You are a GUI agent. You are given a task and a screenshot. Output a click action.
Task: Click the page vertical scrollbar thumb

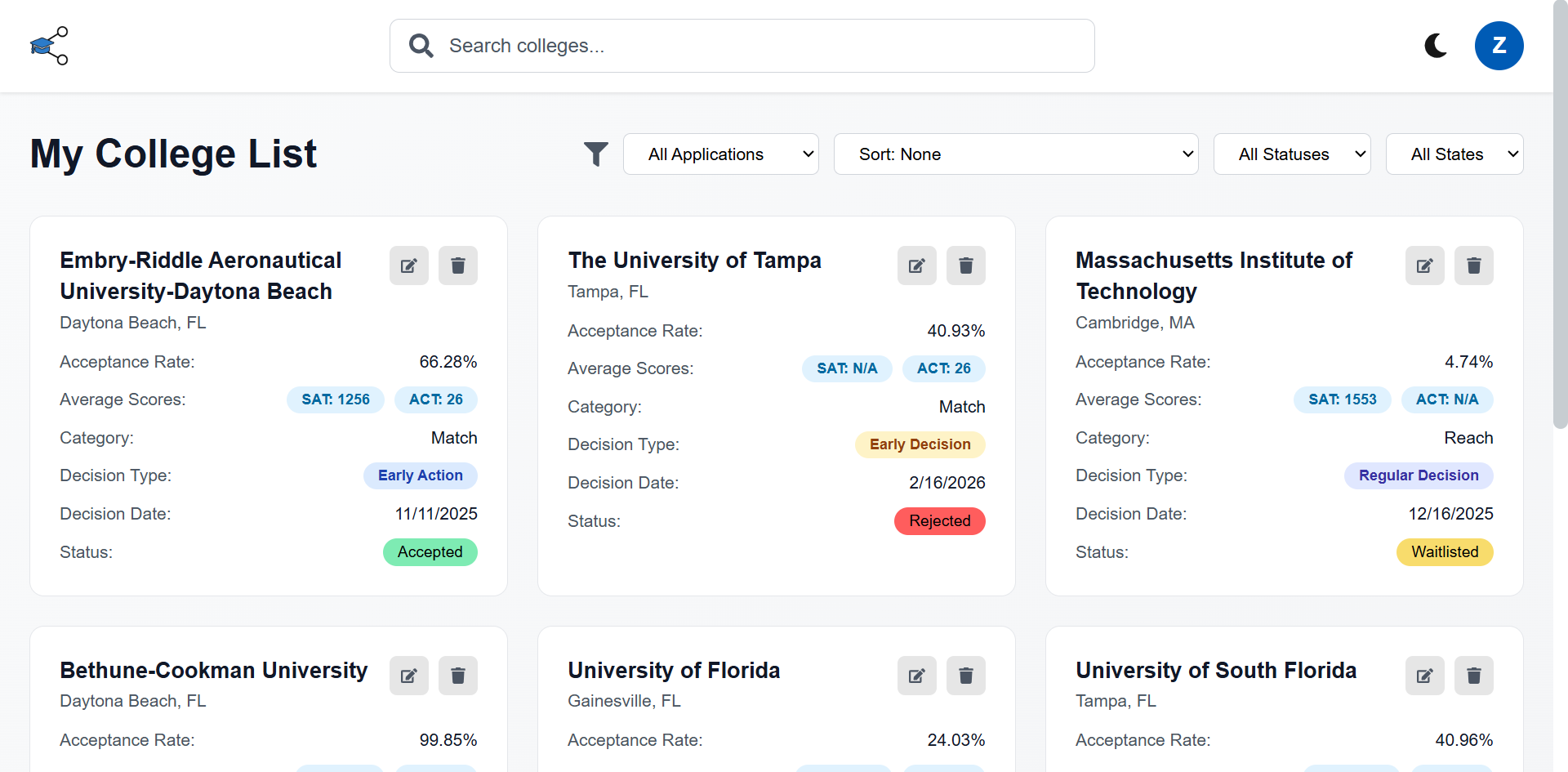[1560, 212]
